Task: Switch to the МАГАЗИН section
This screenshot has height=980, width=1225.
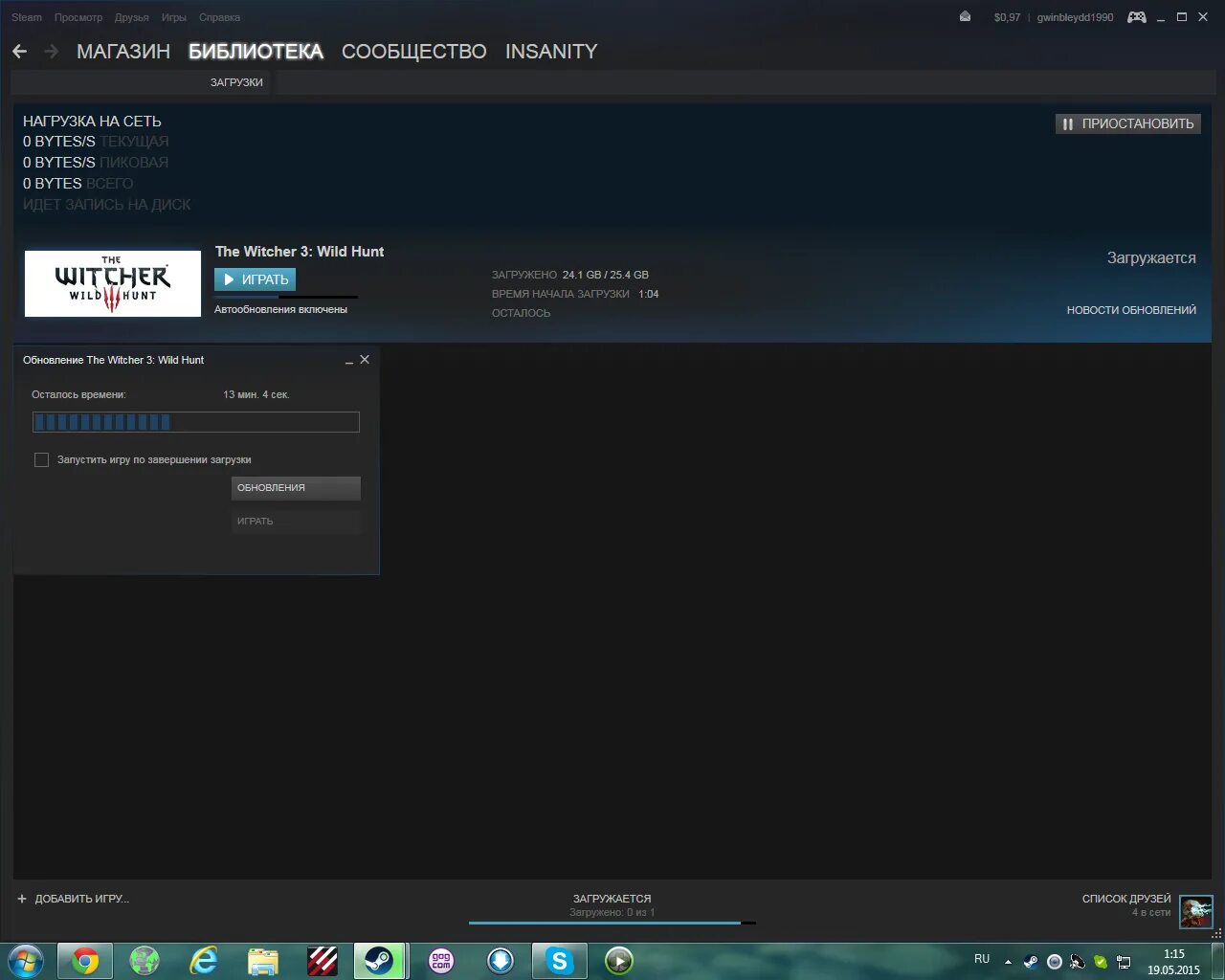Action: point(123,52)
